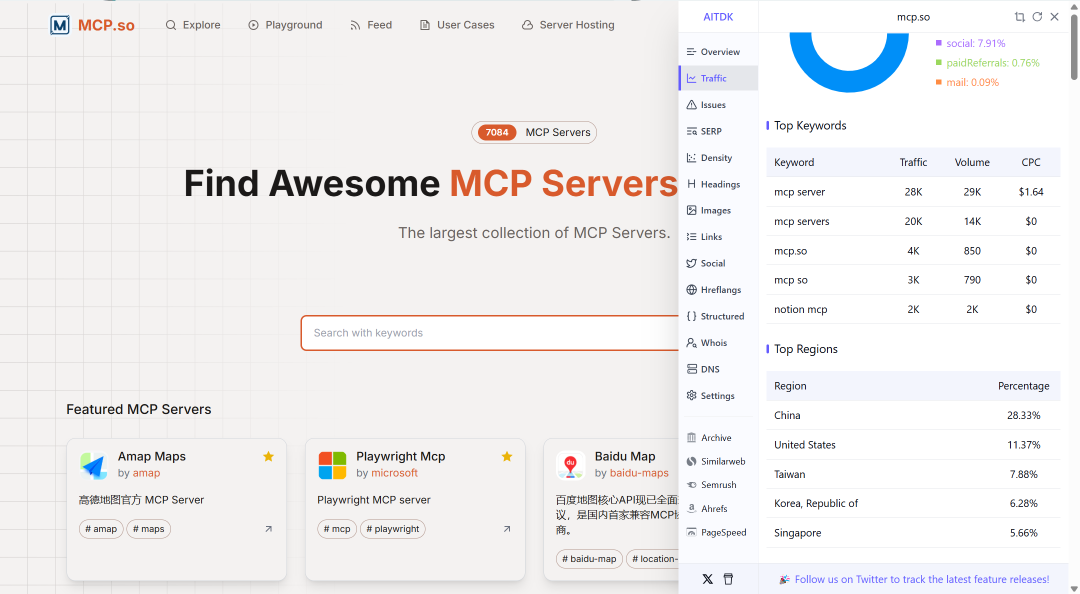Click the social 7.91% legend entry
The width and height of the screenshot is (1080, 594).
(x=970, y=43)
